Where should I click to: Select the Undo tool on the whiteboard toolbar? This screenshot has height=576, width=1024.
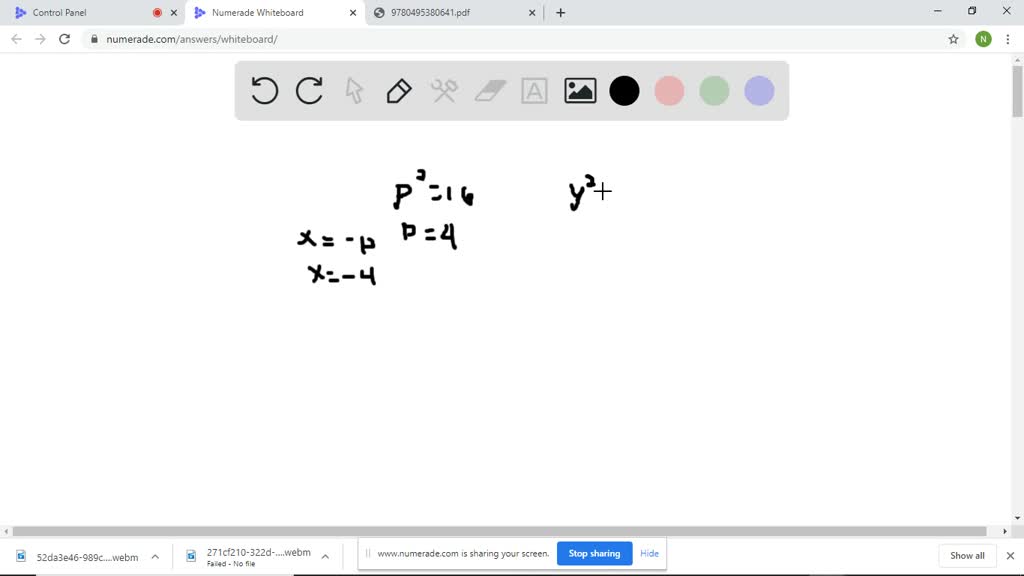pyautogui.click(x=264, y=91)
